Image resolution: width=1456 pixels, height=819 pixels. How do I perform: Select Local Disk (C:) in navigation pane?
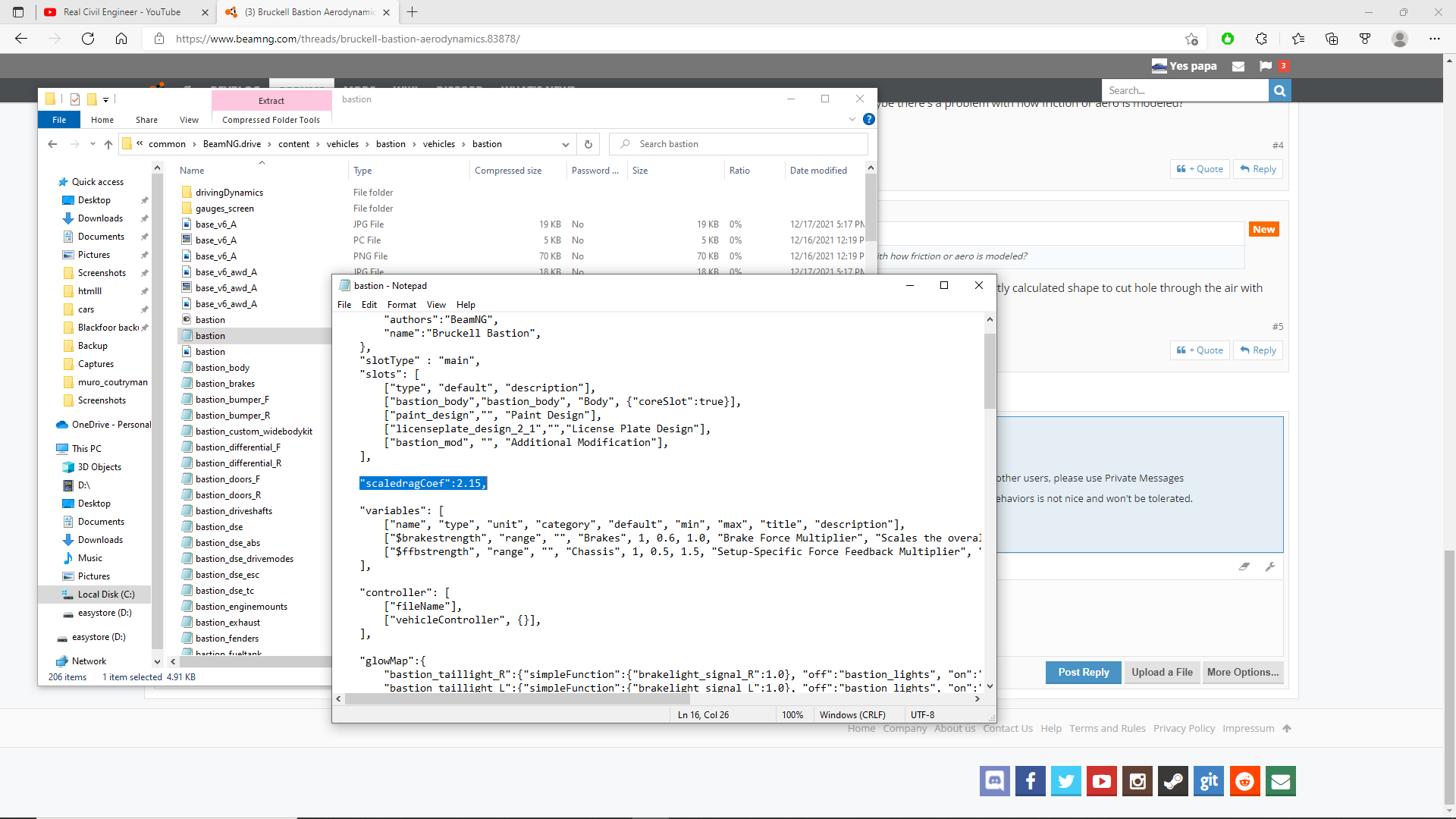106,595
